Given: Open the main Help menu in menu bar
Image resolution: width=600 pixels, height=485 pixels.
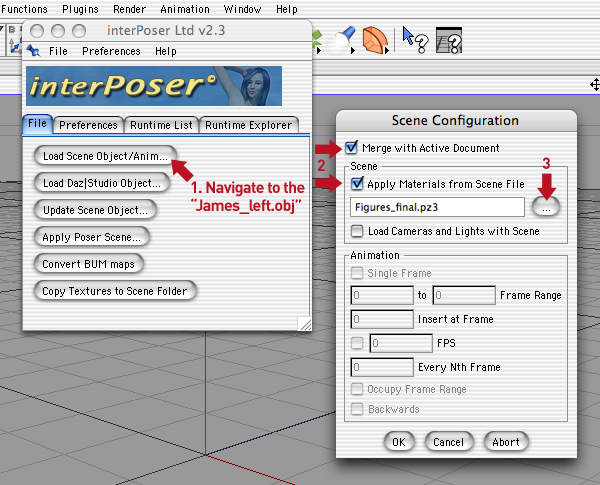Looking at the screenshot, I should [x=287, y=9].
